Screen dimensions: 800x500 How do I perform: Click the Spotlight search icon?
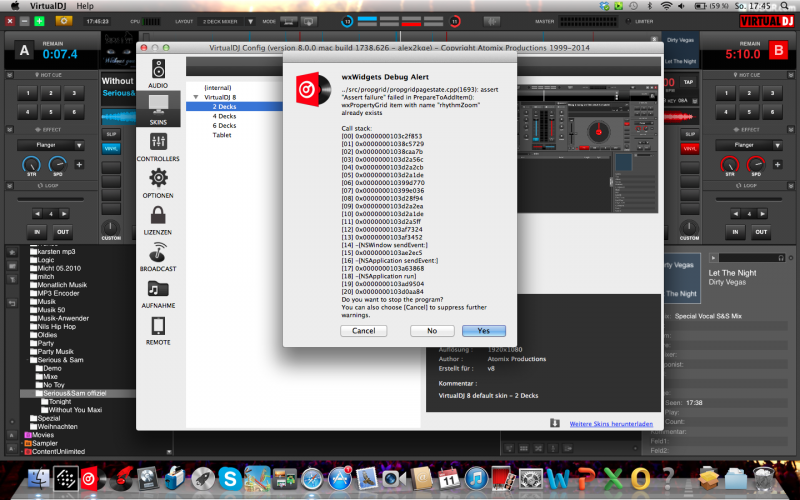pyautogui.click(x=785, y=6)
